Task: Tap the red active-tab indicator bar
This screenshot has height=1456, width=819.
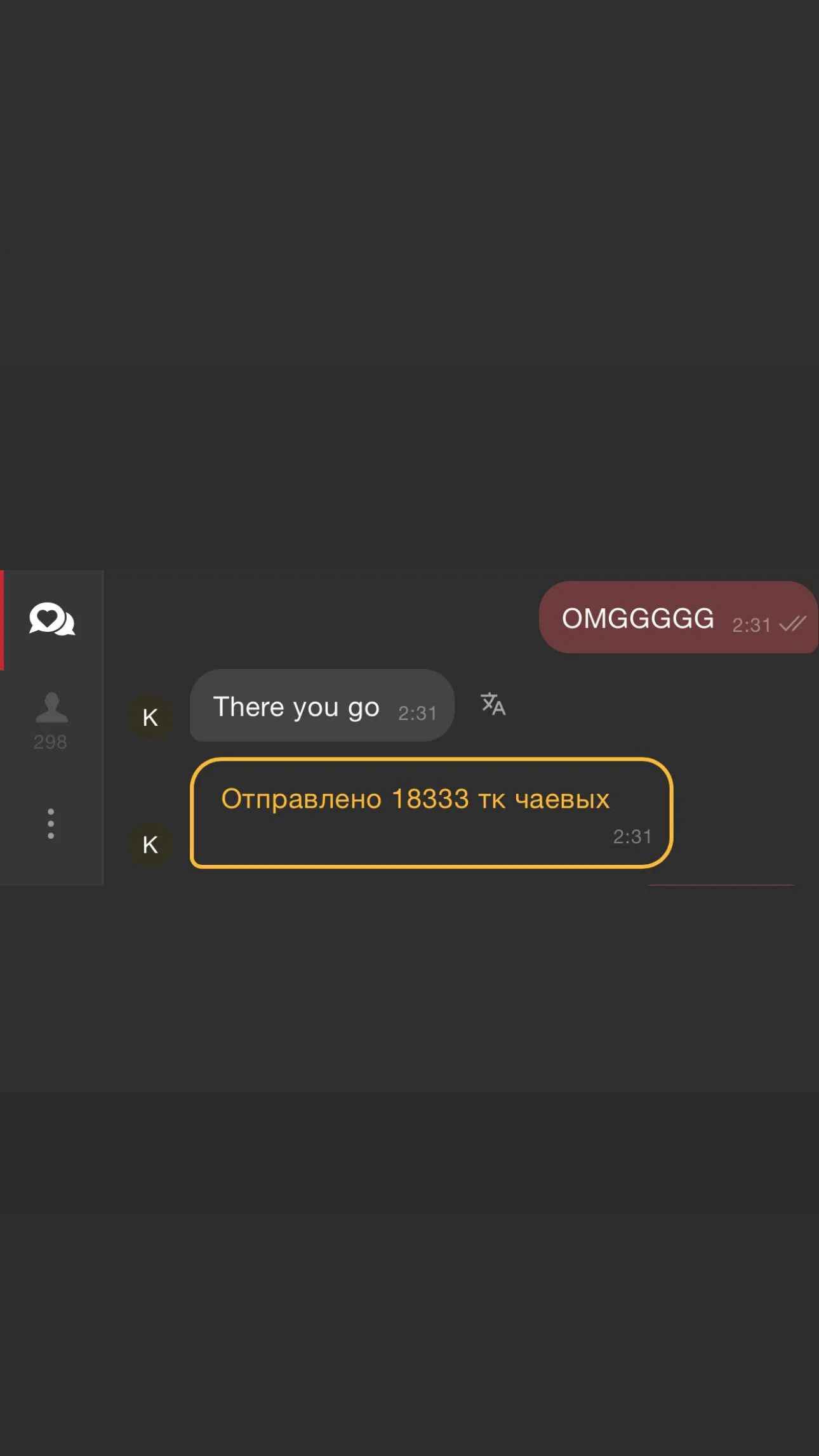Action: pos(2,620)
